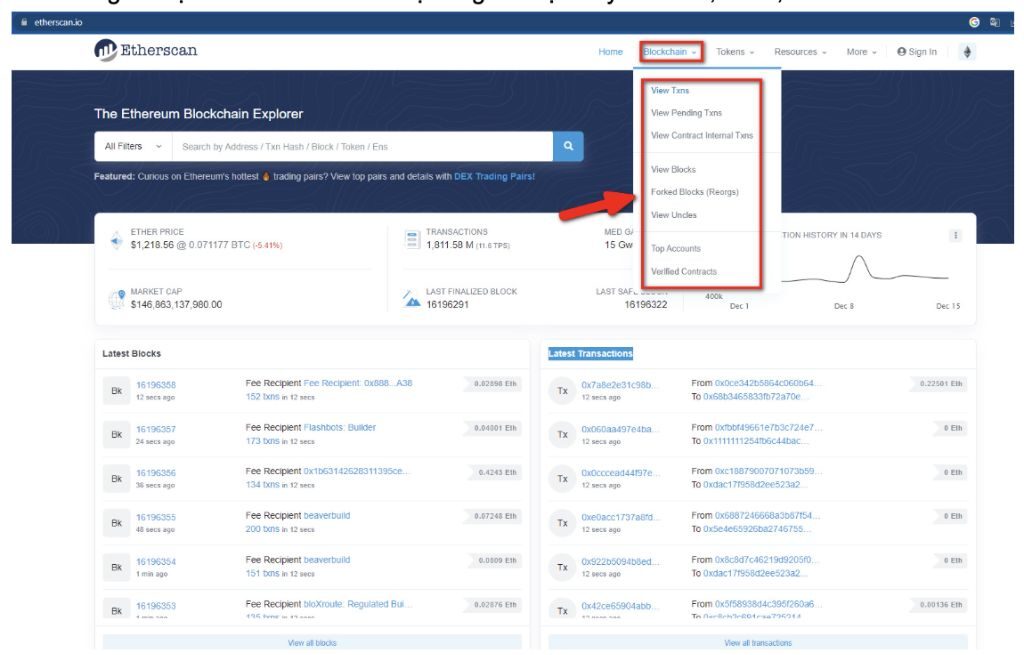Click the 0.22501 Eth value badge
This screenshot has height=655, width=1024.
(940, 383)
